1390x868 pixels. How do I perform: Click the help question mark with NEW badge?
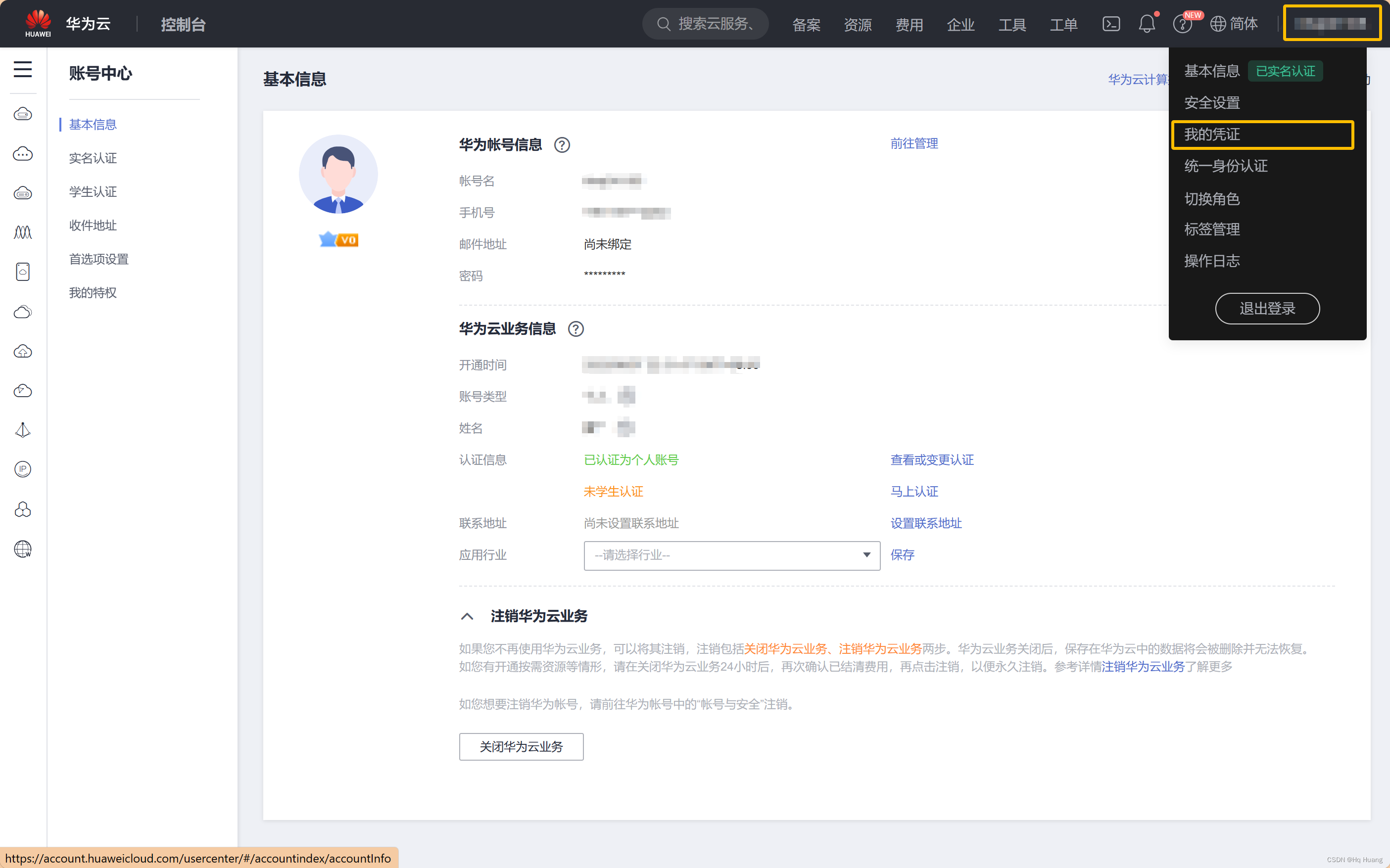[x=1182, y=24]
